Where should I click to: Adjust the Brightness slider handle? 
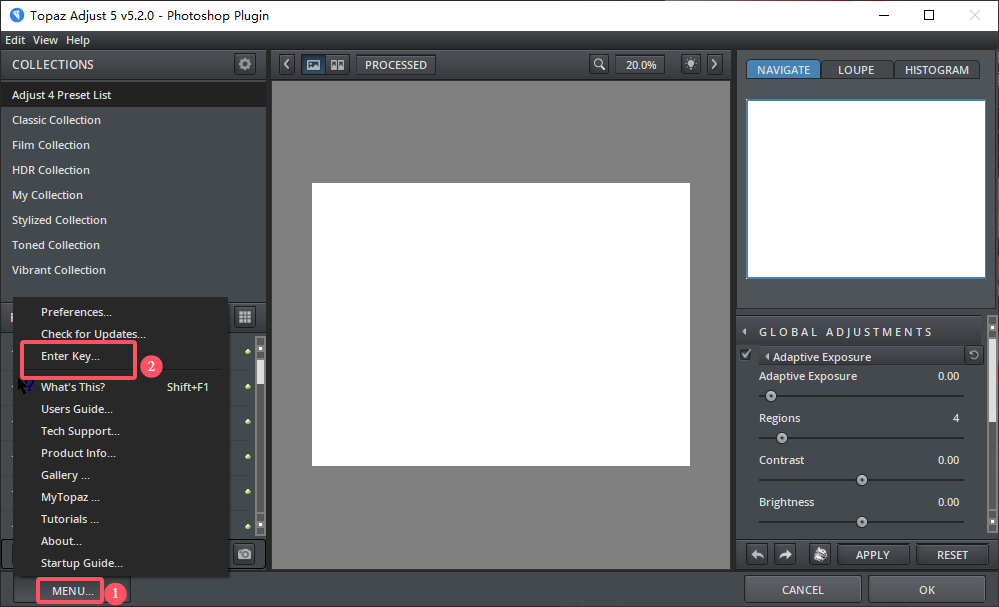tap(861, 522)
